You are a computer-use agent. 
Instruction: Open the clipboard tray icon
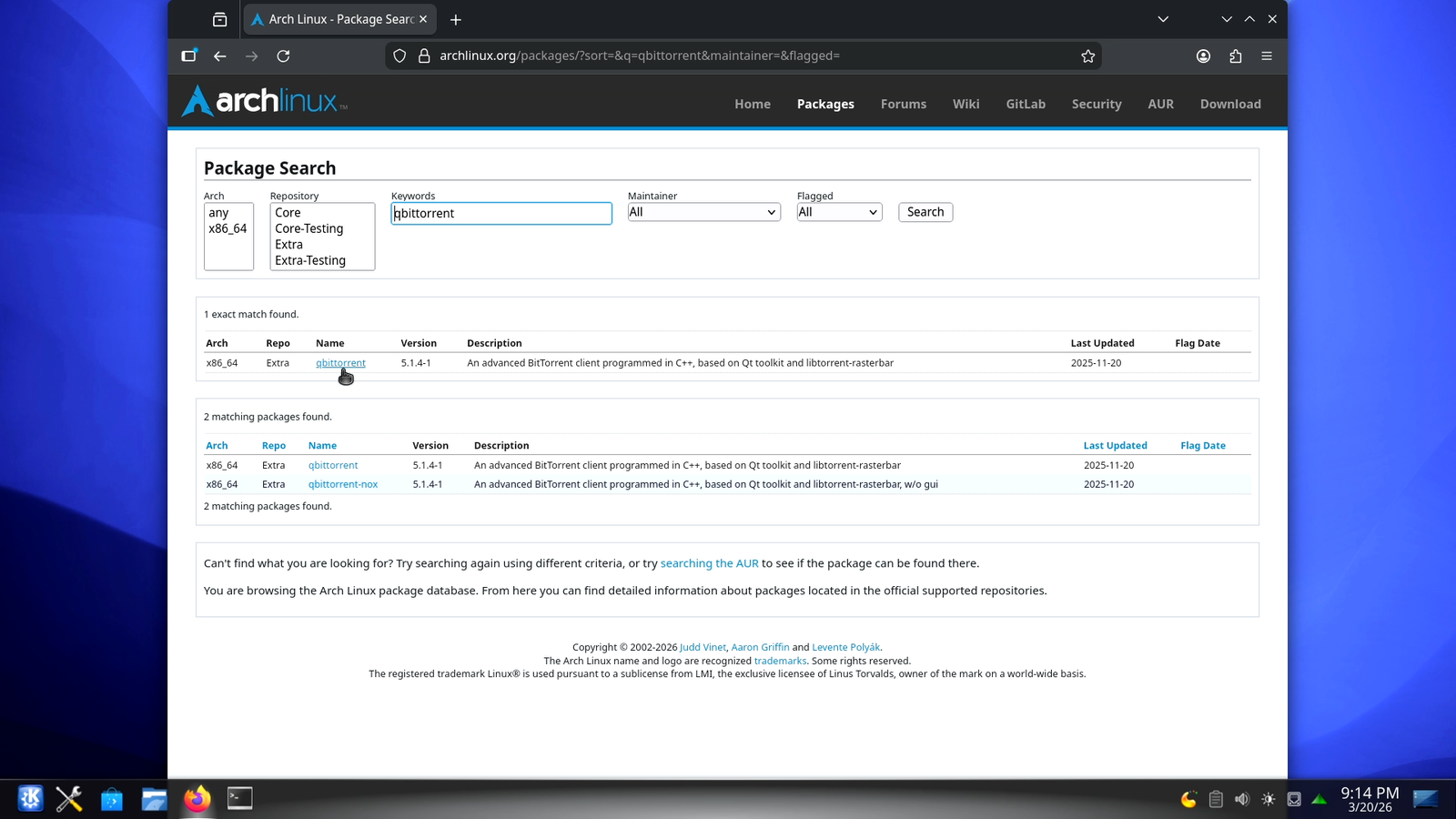click(1215, 799)
